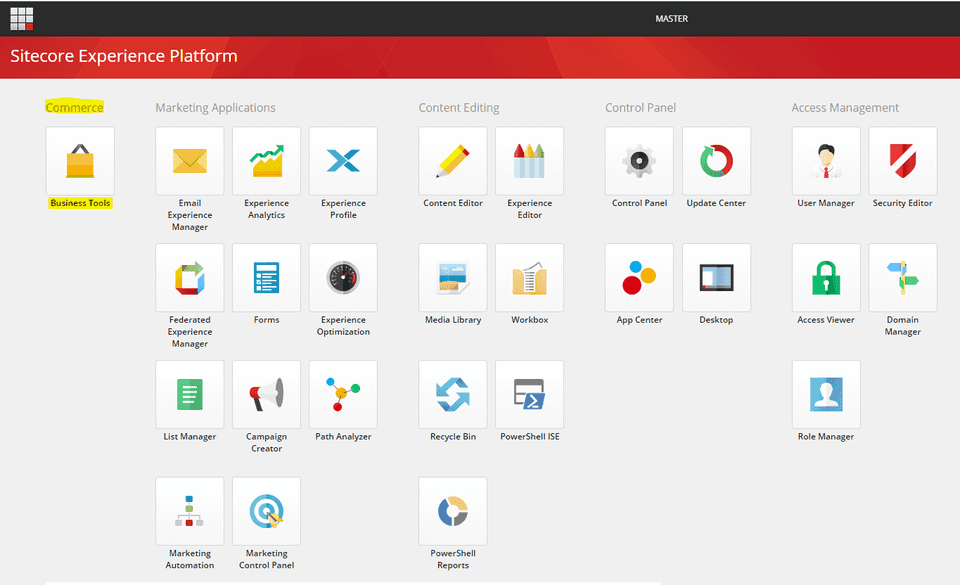This screenshot has width=960, height=585.
Task: Open Security Editor shield icon
Action: [x=902, y=161]
